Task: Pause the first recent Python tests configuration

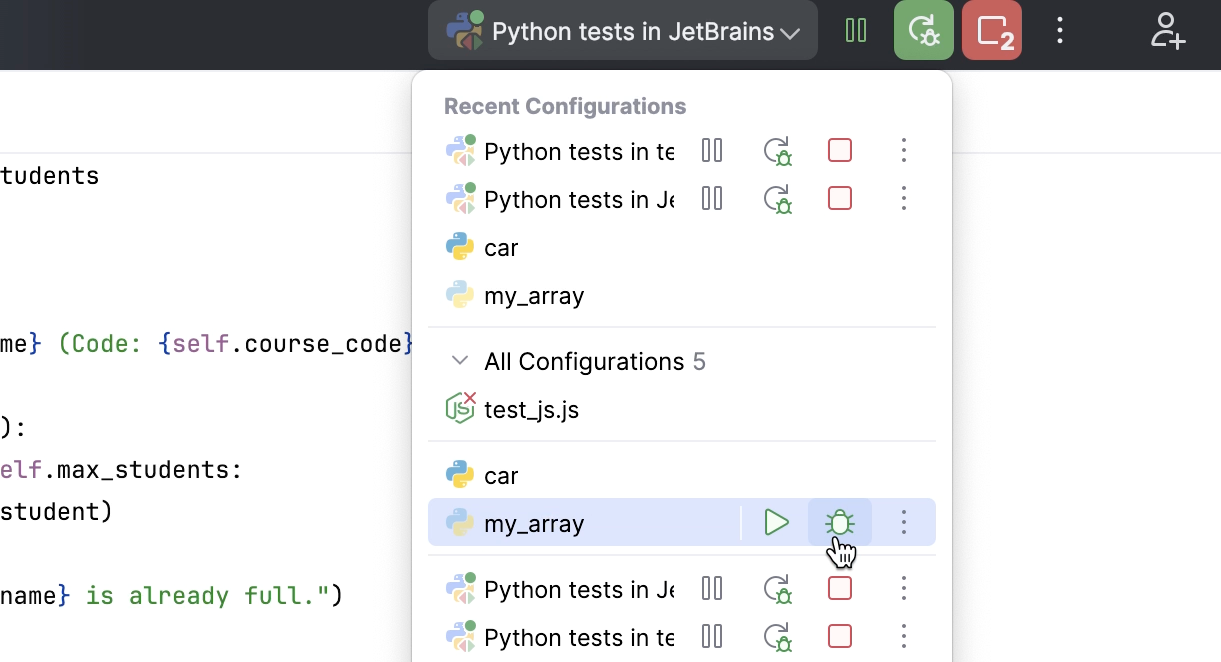Action: (712, 151)
